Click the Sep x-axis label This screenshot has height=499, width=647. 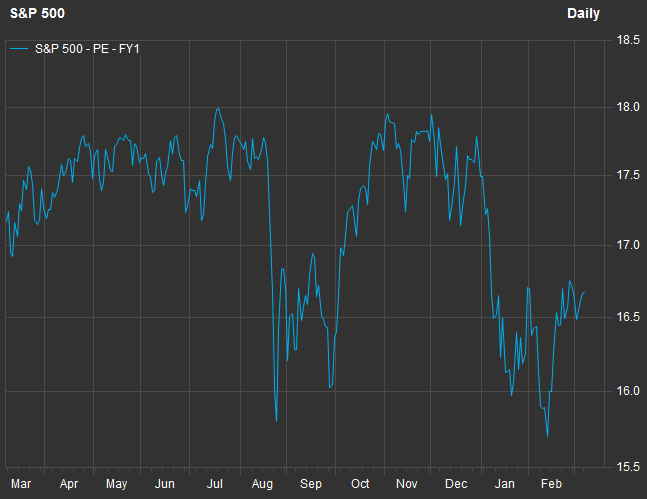click(x=311, y=484)
